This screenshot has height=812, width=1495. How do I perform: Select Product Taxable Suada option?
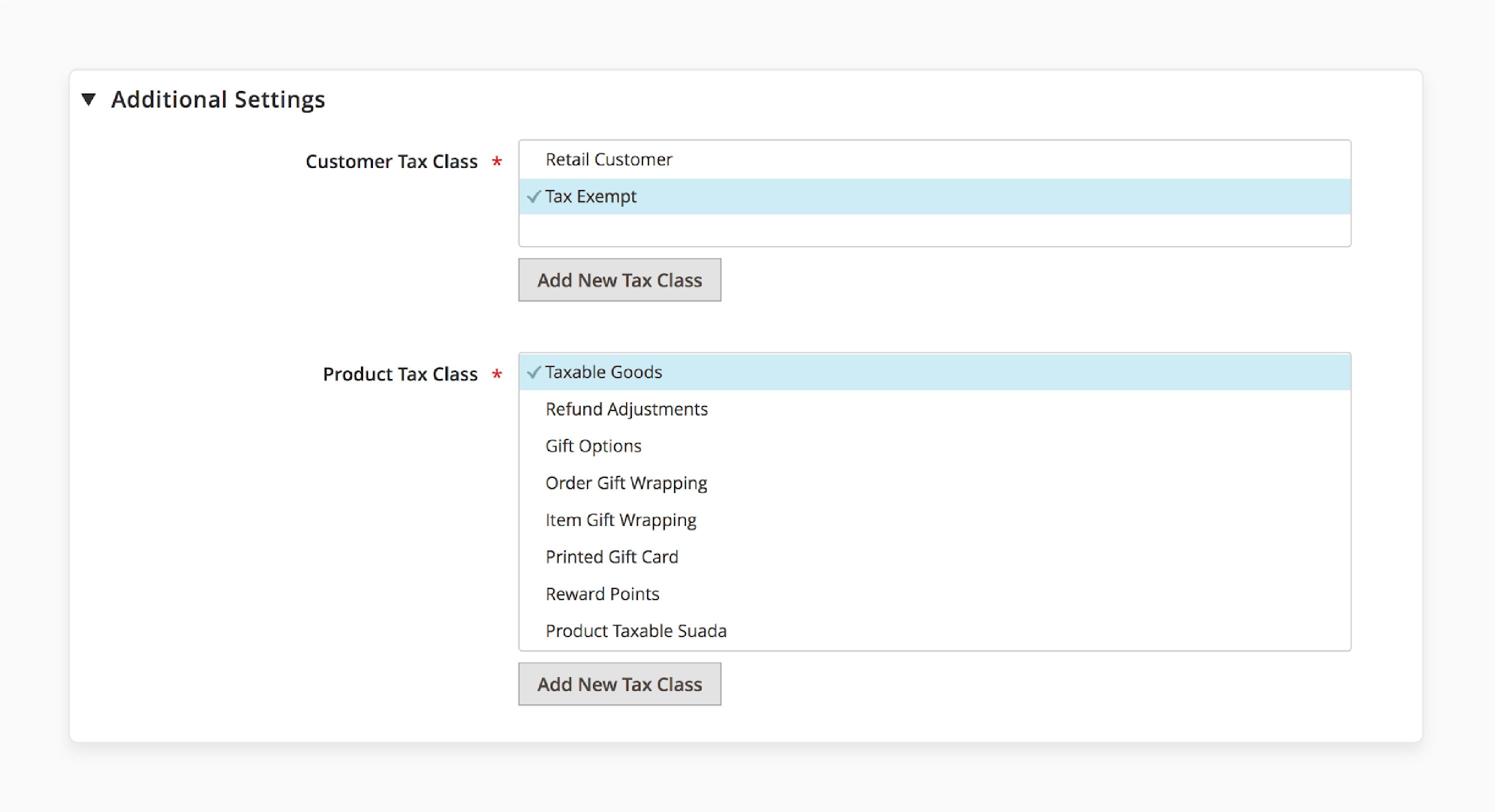click(x=934, y=631)
